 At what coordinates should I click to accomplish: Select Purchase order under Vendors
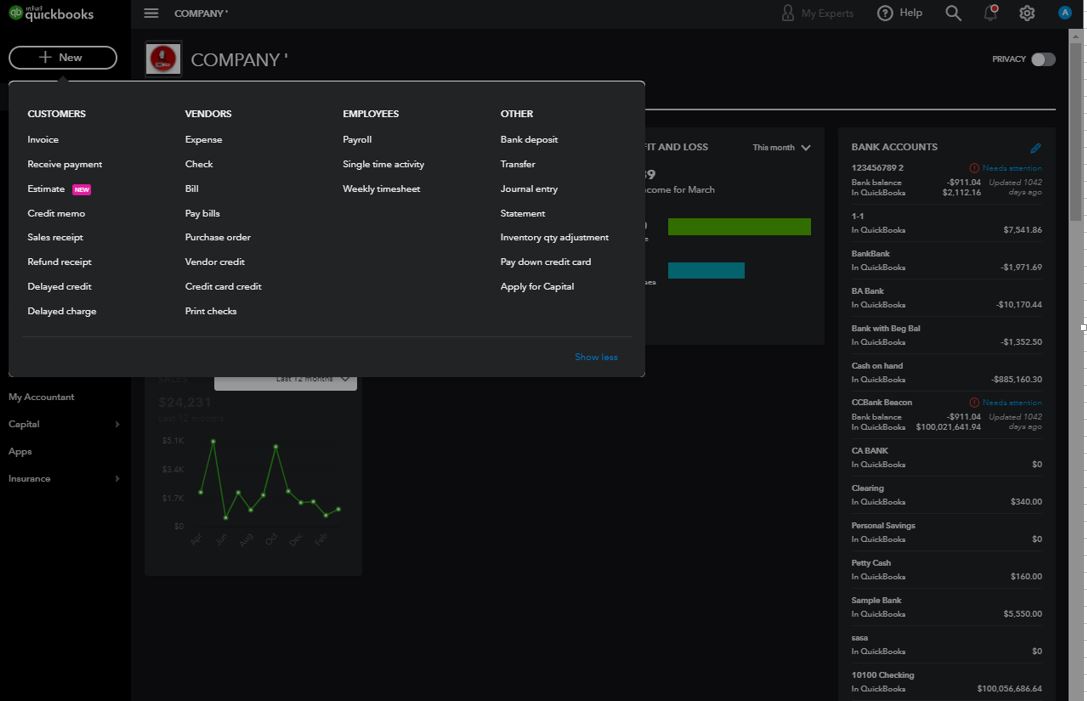[x=217, y=238]
